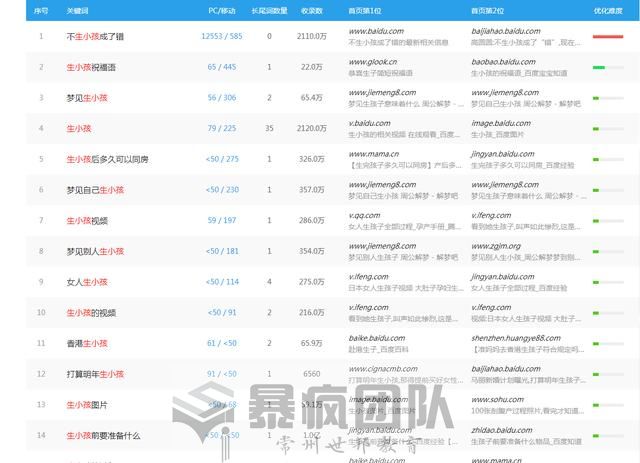
Task: Click the difficulty bar for 香港生小孩
Action: click(608, 343)
